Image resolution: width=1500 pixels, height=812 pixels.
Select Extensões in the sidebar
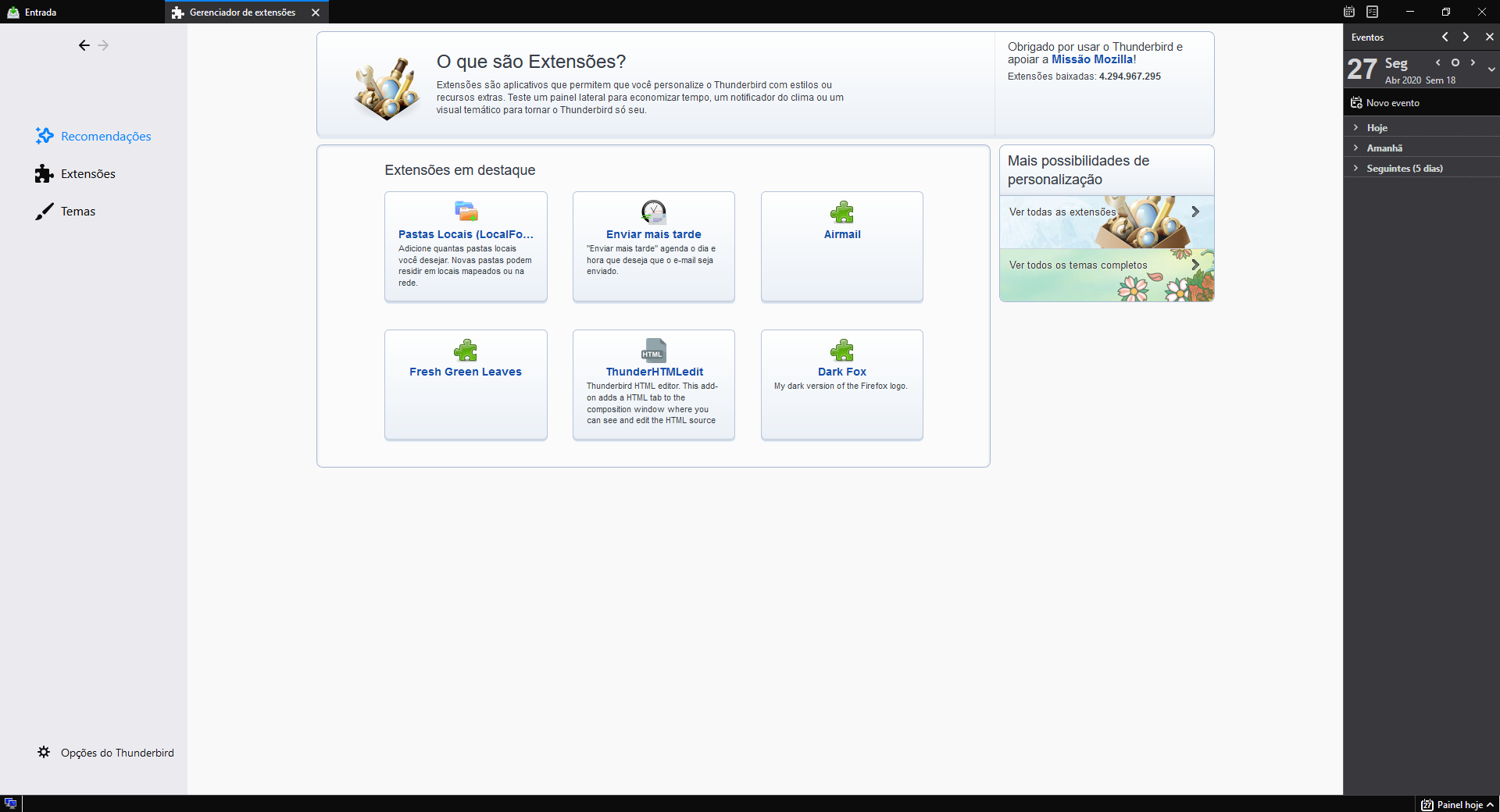tap(87, 174)
